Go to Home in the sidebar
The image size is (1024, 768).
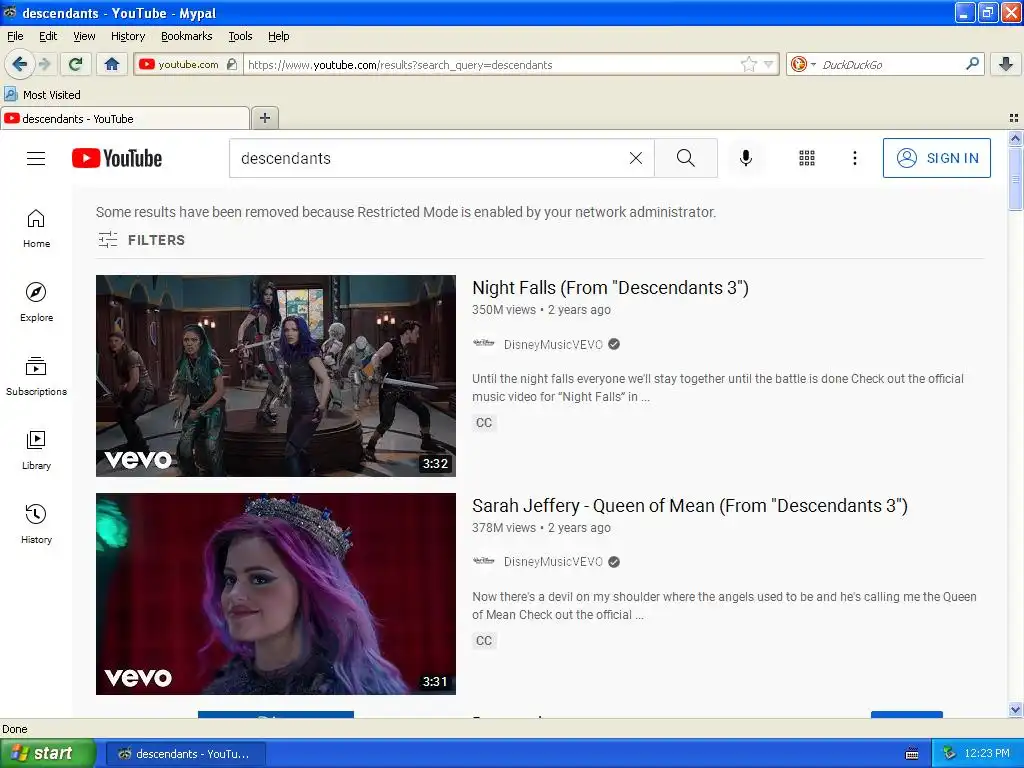tap(36, 229)
